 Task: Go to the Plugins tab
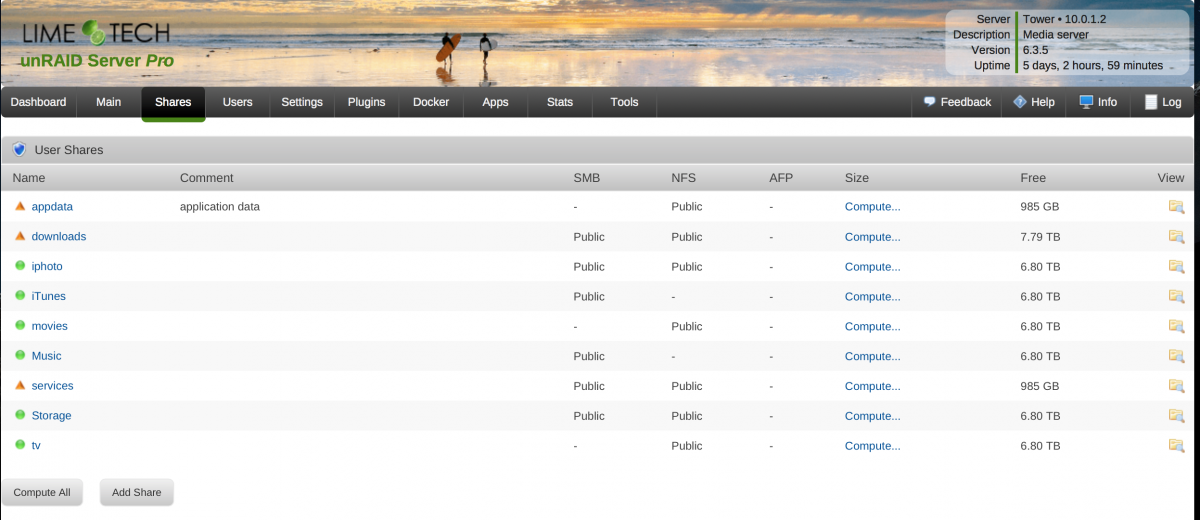tap(366, 102)
